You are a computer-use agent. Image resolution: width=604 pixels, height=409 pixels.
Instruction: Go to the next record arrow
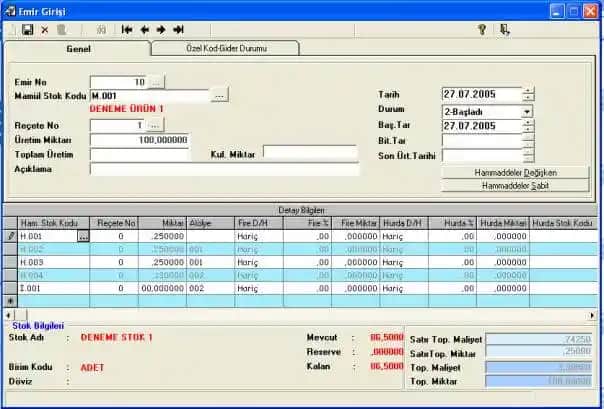pos(161,30)
